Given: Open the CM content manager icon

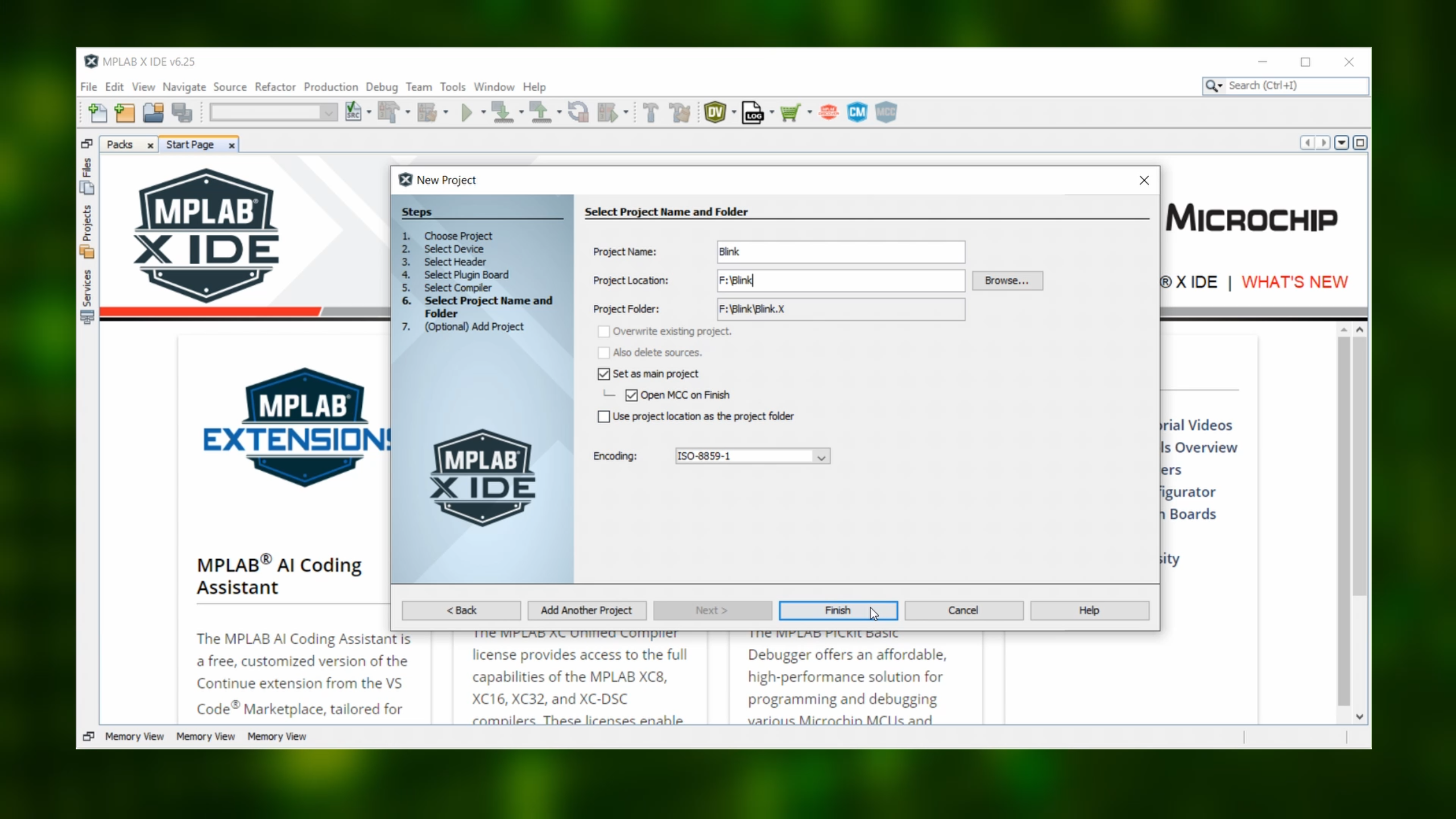Looking at the screenshot, I should 857,112.
